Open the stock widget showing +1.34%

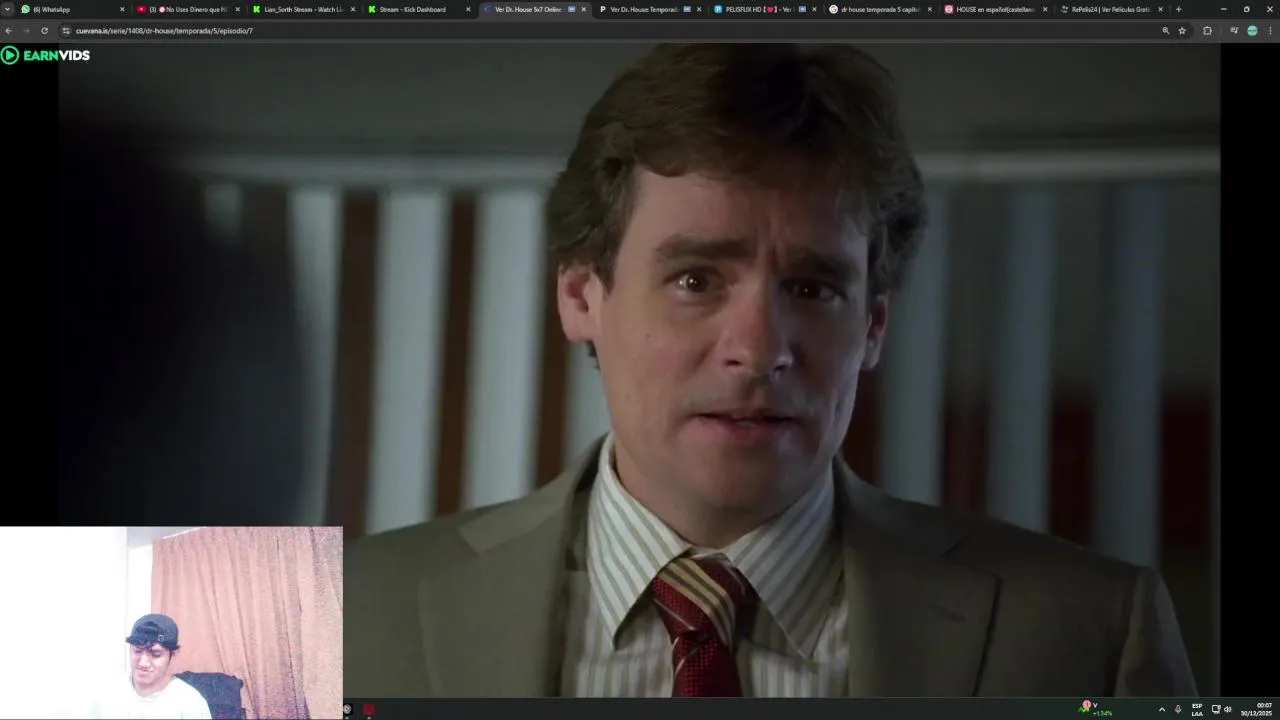pyautogui.click(x=1097, y=709)
